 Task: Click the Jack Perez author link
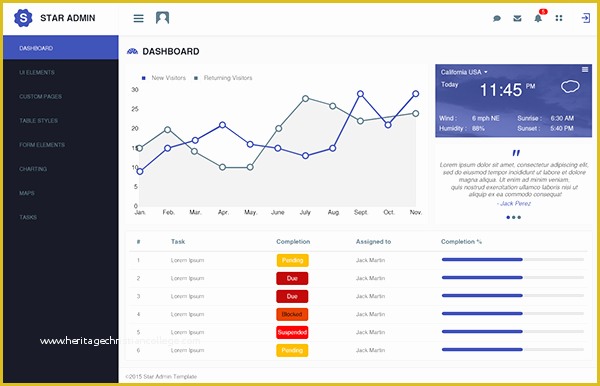[514, 203]
